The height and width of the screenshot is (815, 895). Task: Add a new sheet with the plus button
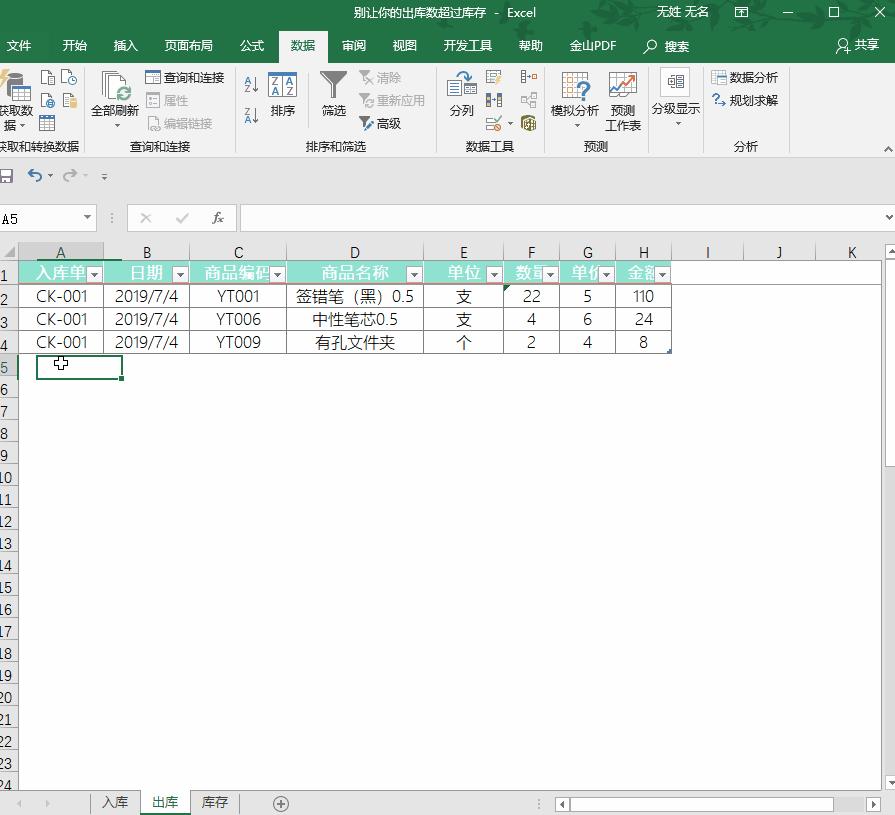pos(280,802)
